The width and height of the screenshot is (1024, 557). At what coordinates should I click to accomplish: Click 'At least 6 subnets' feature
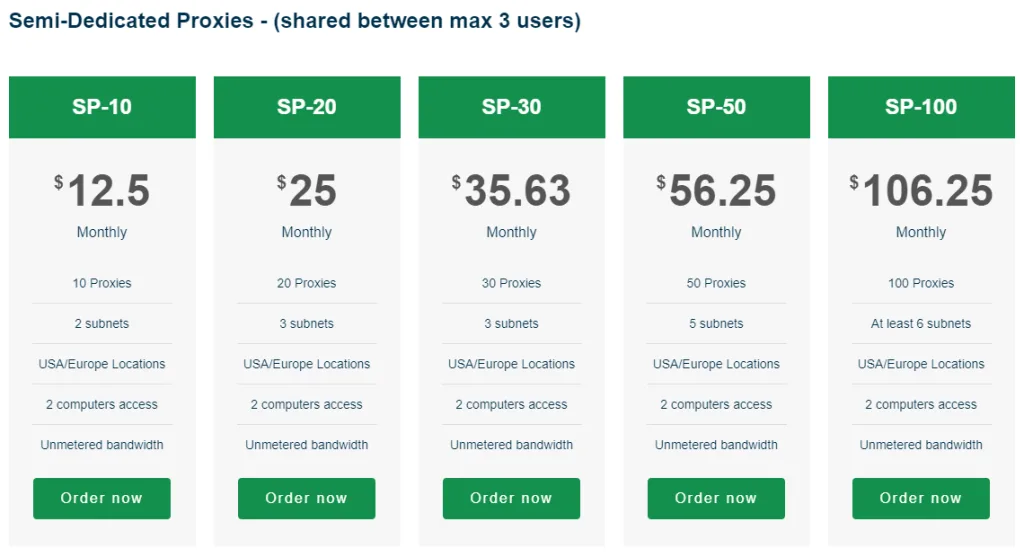click(x=920, y=324)
